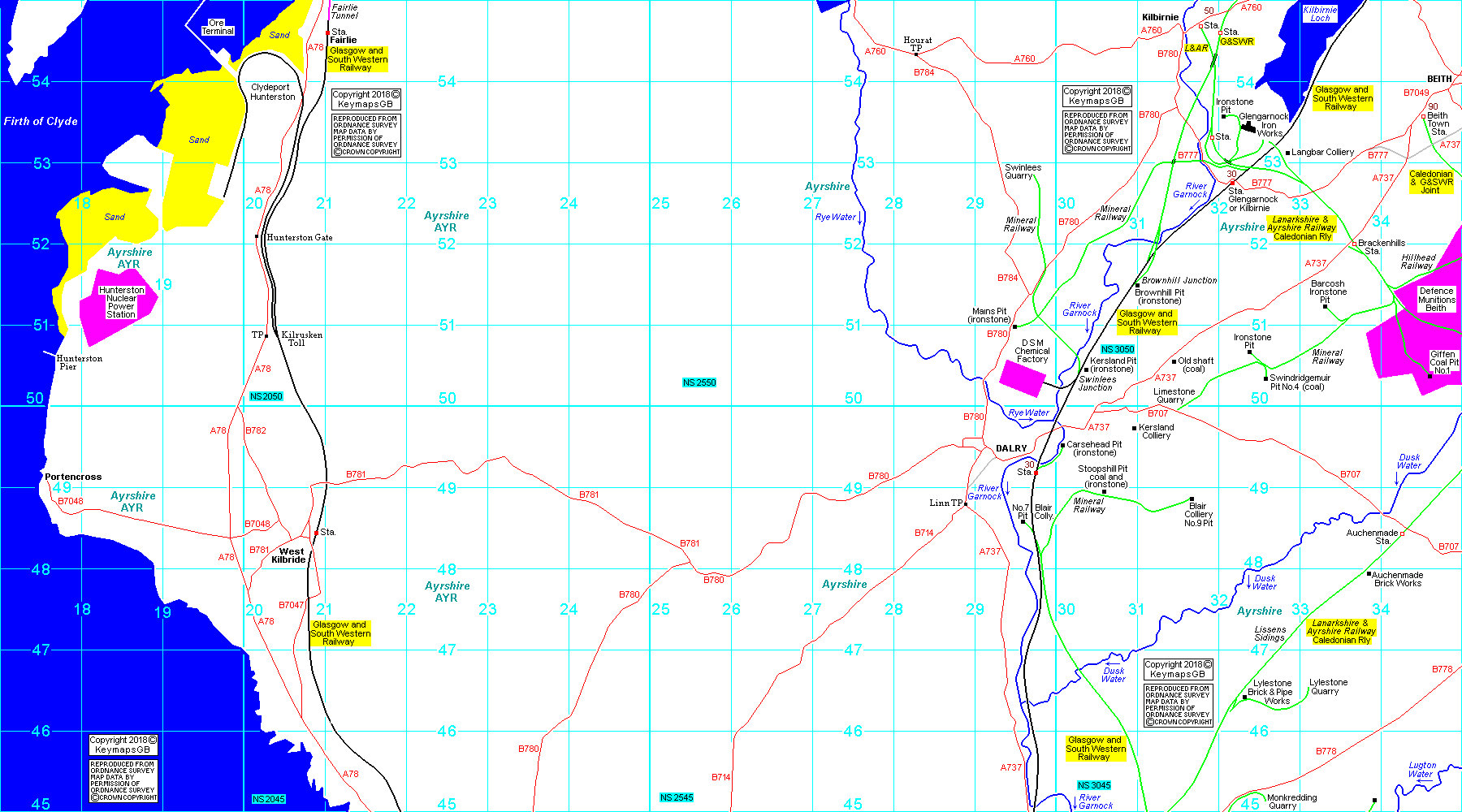
Task: Select the Ore Terminal label
Action: [218, 27]
